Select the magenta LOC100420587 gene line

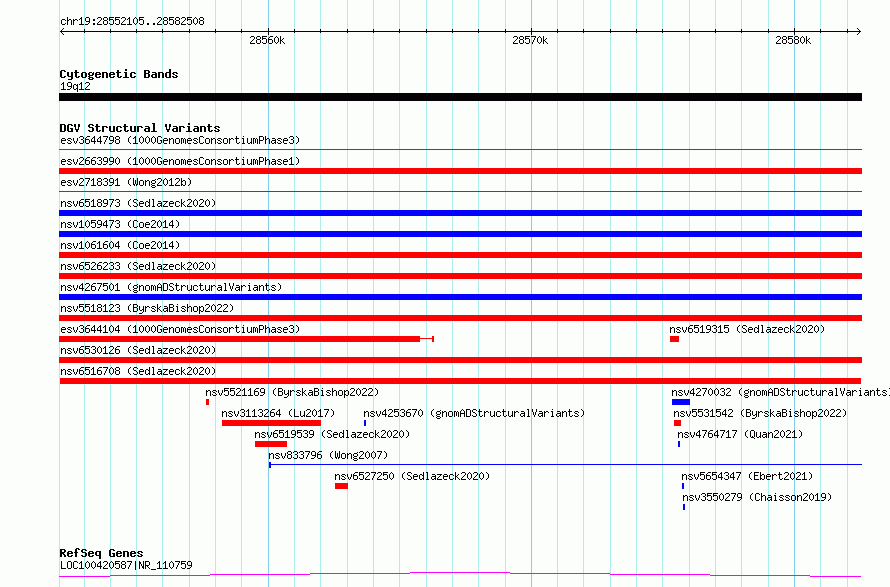click(460, 575)
